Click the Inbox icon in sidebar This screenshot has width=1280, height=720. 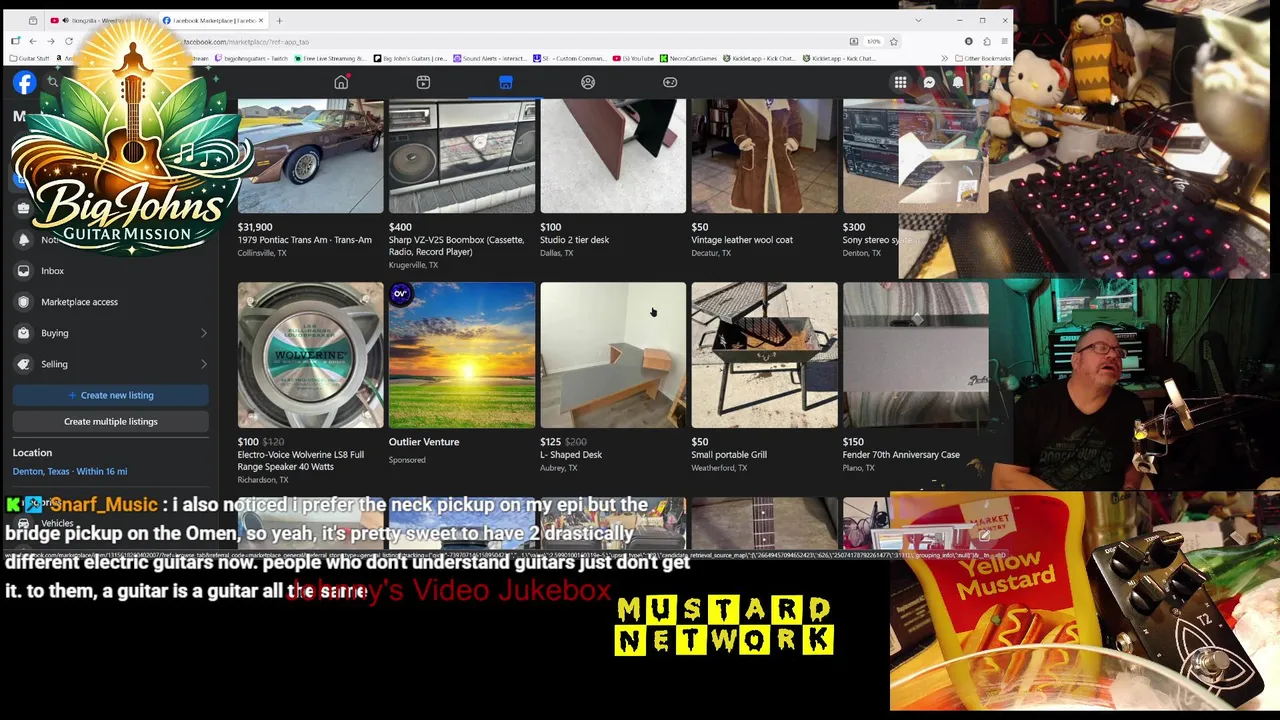pyautogui.click(x=23, y=271)
